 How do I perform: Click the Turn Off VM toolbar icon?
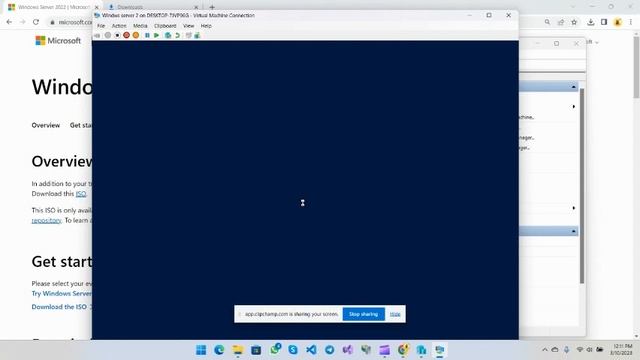(117, 36)
